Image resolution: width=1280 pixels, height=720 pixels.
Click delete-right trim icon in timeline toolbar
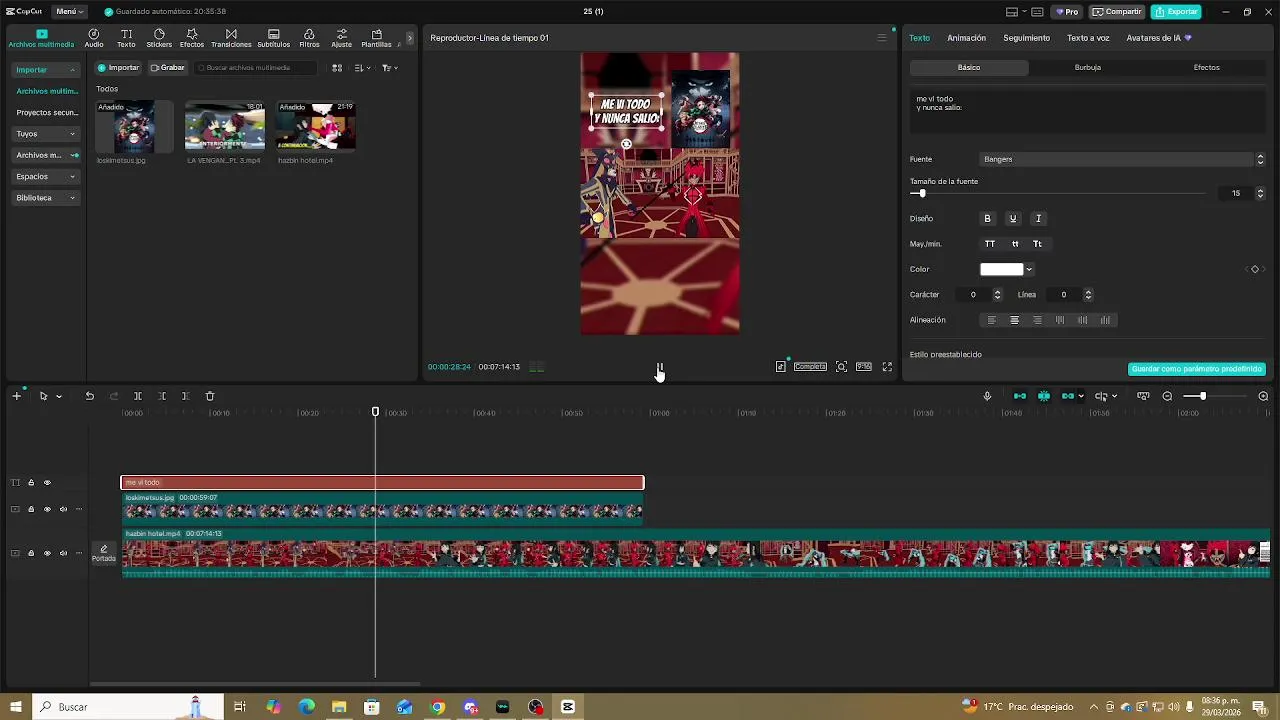pyautogui.click(x=185, y=396)
